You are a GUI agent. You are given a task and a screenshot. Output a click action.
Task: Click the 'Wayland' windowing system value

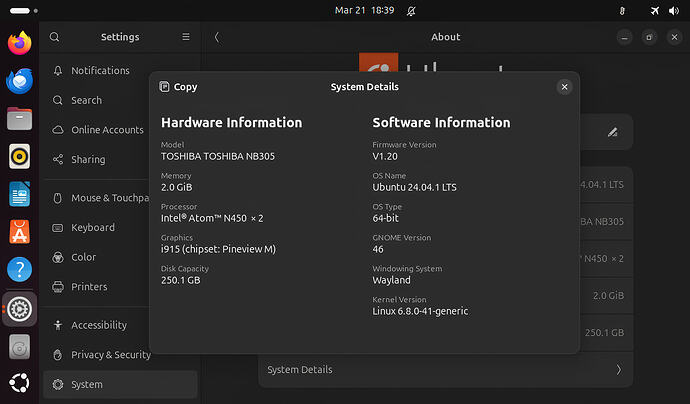pyautogui.click(x=392, y=280)
